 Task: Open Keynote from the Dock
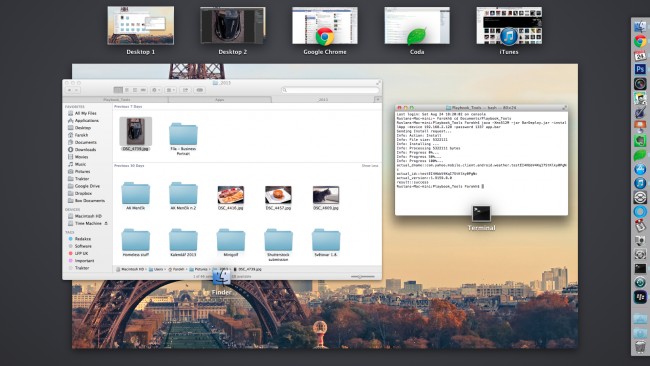point(640,126)
